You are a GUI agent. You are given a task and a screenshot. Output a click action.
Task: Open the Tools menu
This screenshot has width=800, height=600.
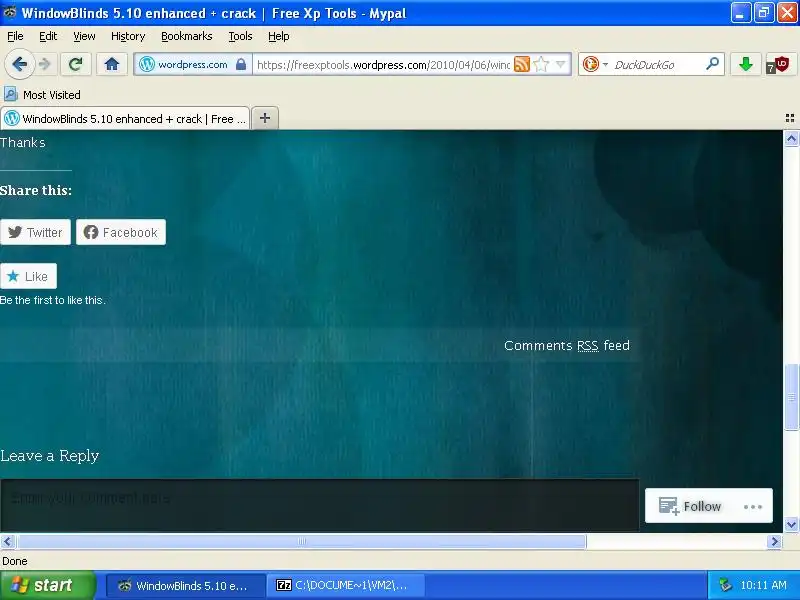(x=240, y=36)
